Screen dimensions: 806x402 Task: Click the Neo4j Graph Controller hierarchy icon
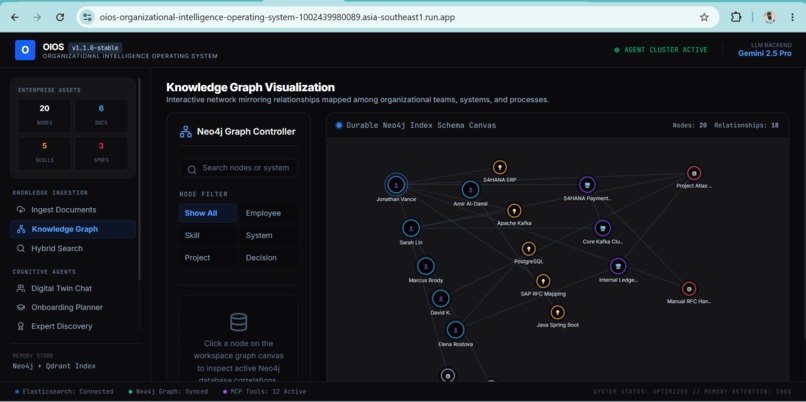coord(186,132)
